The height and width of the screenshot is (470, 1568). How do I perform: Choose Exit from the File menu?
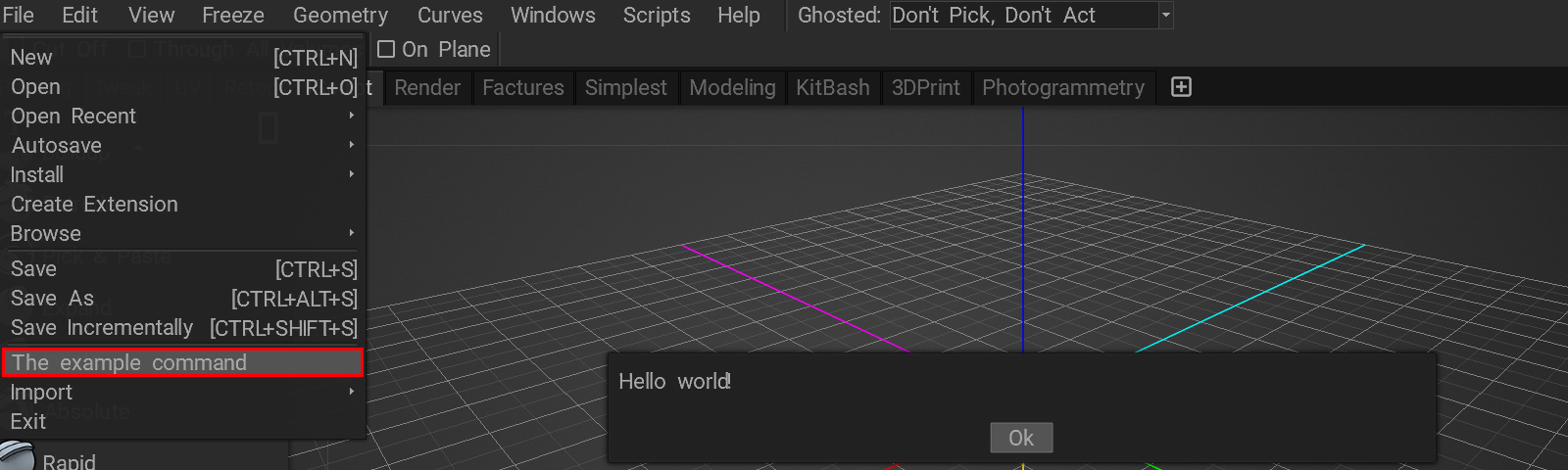tap(28, 421)
